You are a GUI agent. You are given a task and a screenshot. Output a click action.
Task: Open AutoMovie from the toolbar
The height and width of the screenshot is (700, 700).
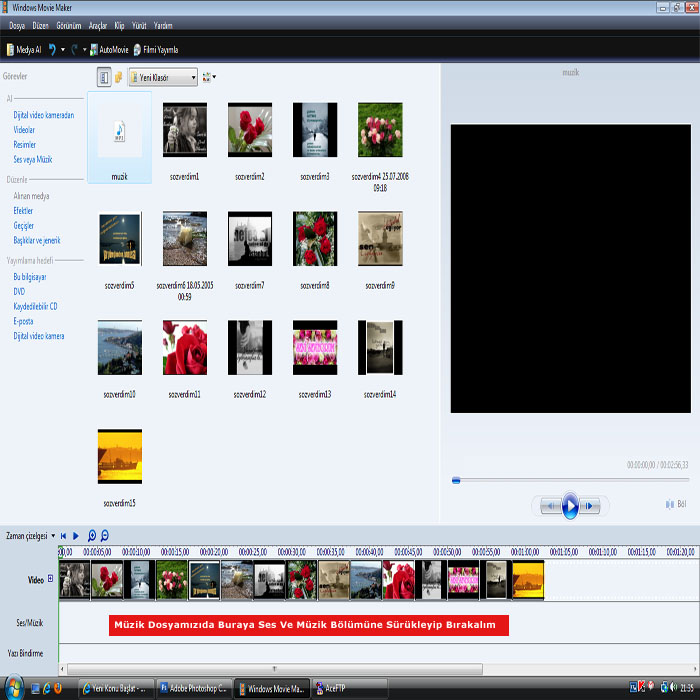94,49
